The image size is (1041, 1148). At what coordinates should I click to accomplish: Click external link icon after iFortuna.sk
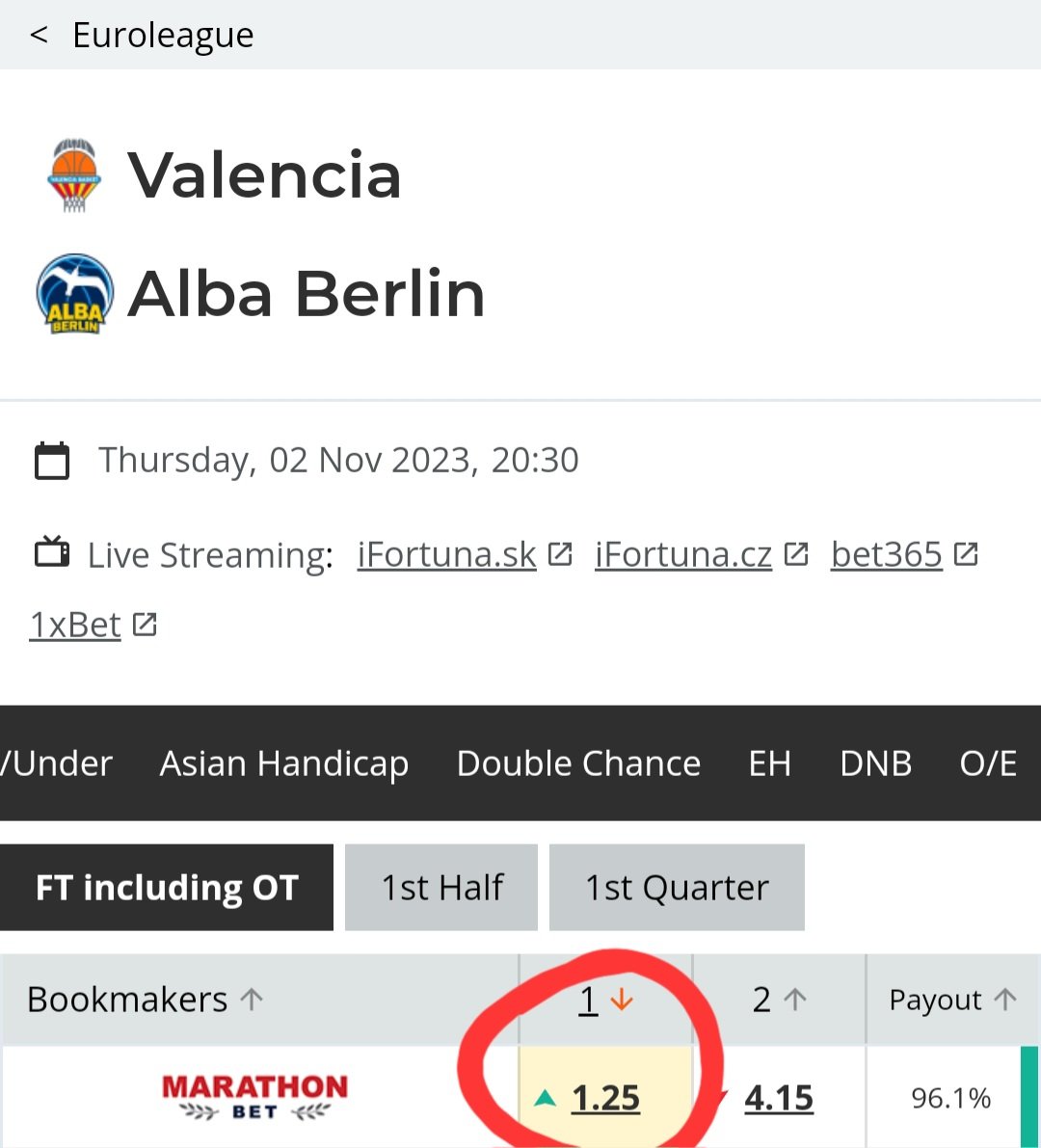tap(560, 554)
